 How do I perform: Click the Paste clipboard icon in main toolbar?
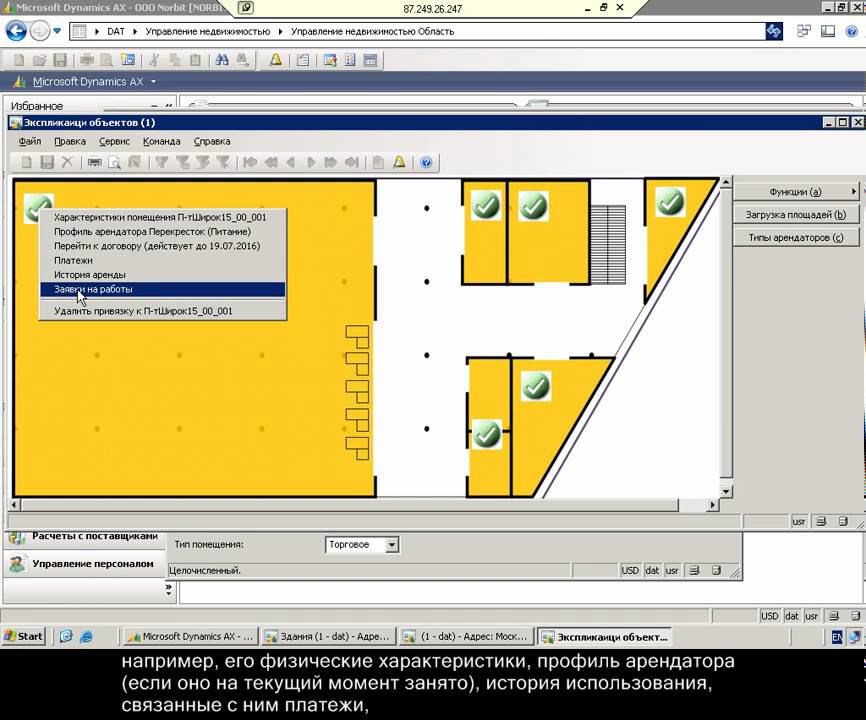[195, 60]
